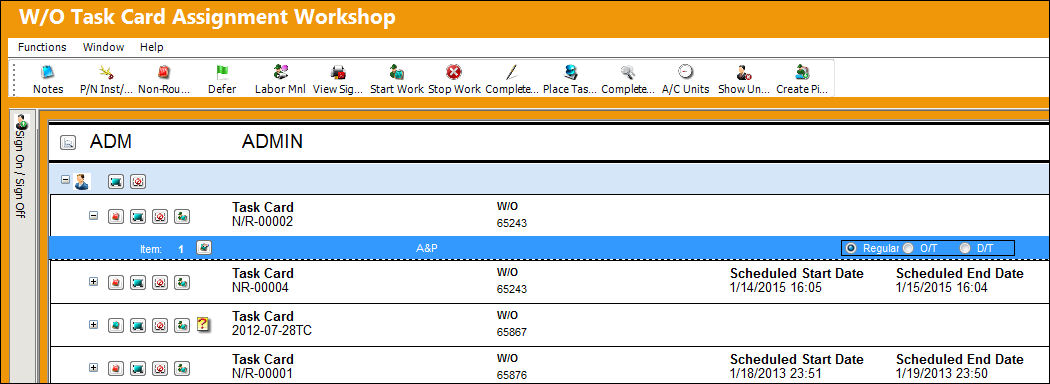Click Task Card number N/R-00001
Viewport: 1050px width, 384px height.
(262, 374)
